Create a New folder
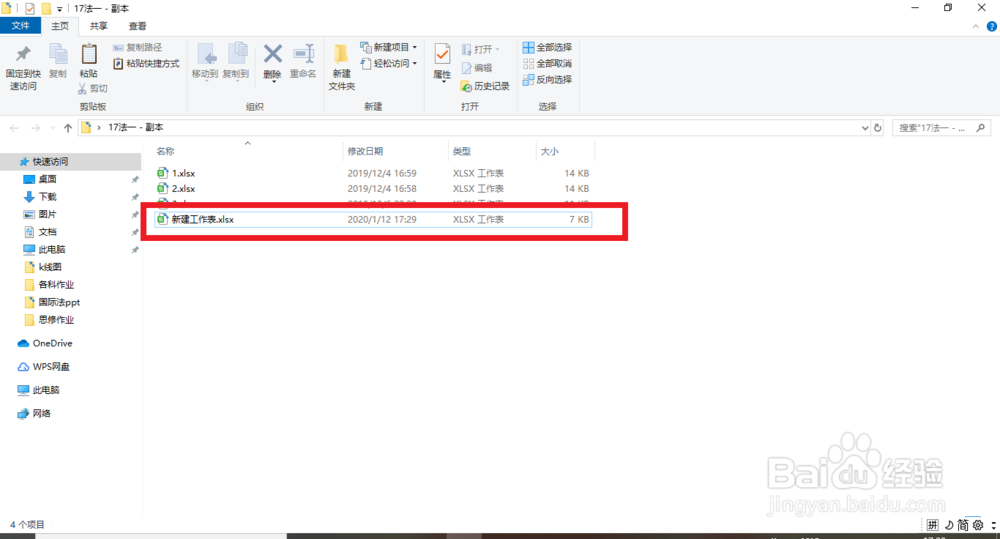 (x=342, y=68)
